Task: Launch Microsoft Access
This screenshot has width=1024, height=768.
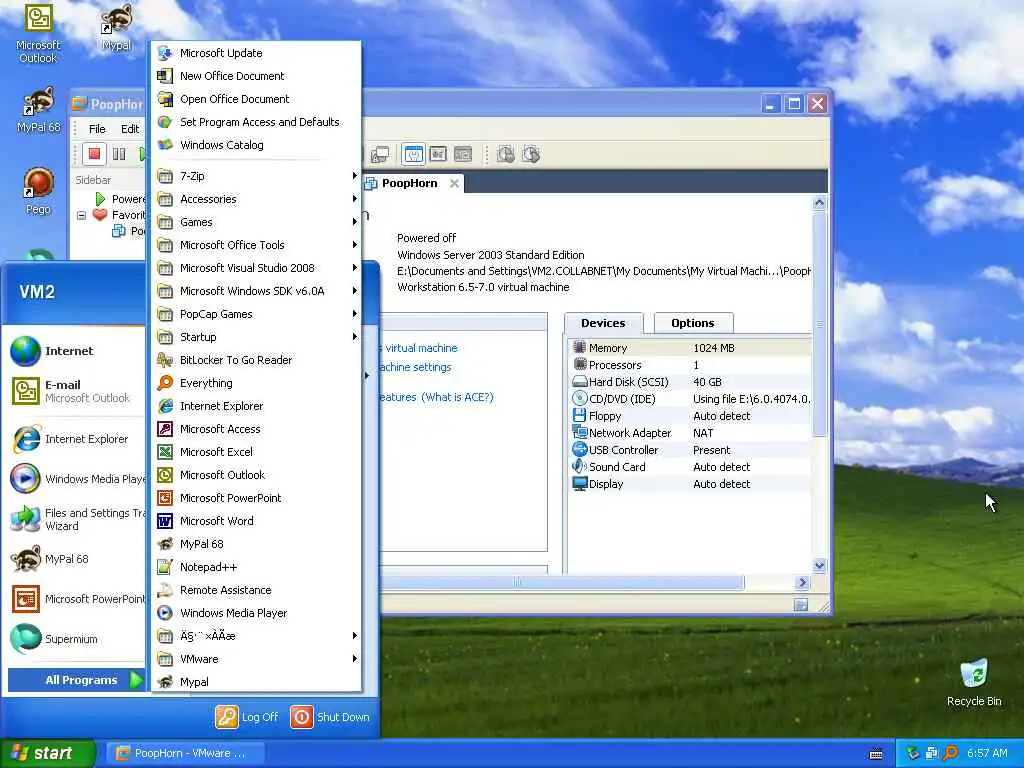Action: (256, 428)
